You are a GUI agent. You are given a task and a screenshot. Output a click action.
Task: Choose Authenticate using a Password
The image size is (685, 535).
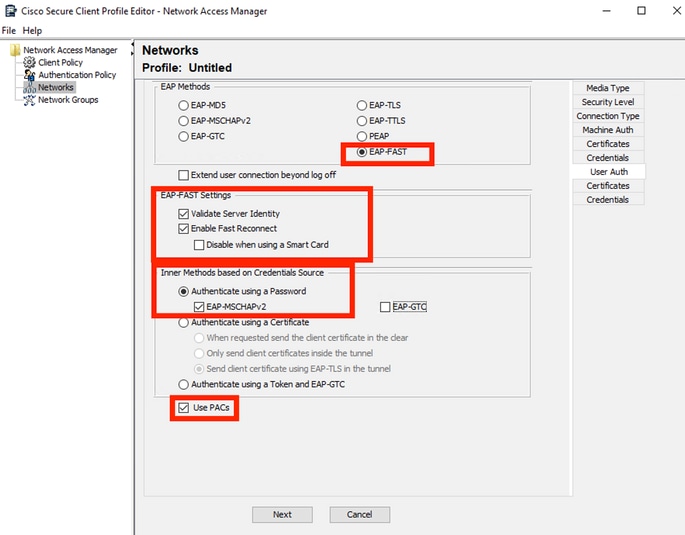pyautogui.click(x=183, y=291)
